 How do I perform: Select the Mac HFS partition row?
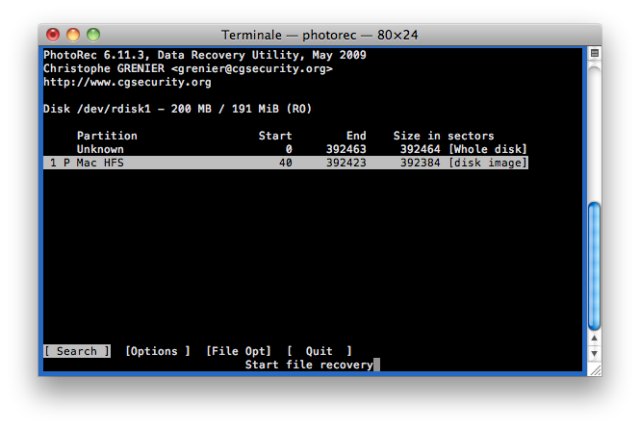point(285,162)
